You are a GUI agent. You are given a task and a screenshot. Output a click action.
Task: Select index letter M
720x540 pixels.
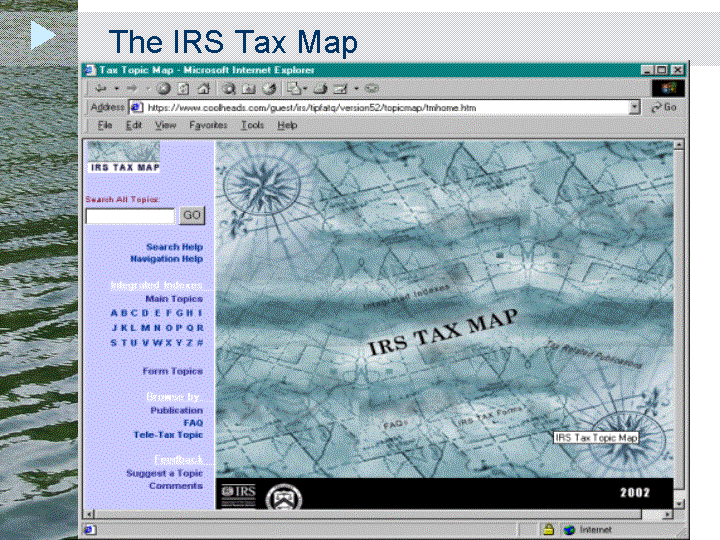click(x=145, y=327)
